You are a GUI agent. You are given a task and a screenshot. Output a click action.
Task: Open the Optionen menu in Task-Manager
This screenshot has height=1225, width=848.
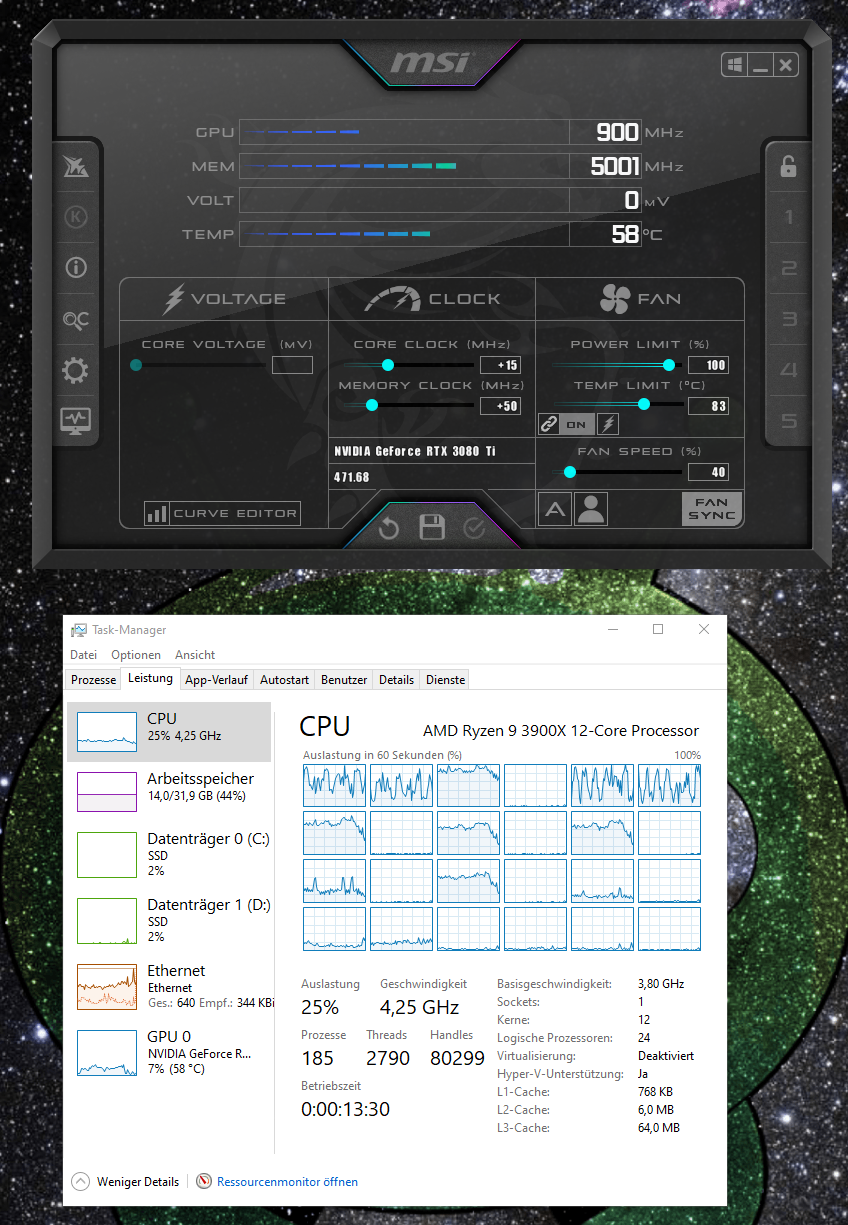click(x=136, y=655)
